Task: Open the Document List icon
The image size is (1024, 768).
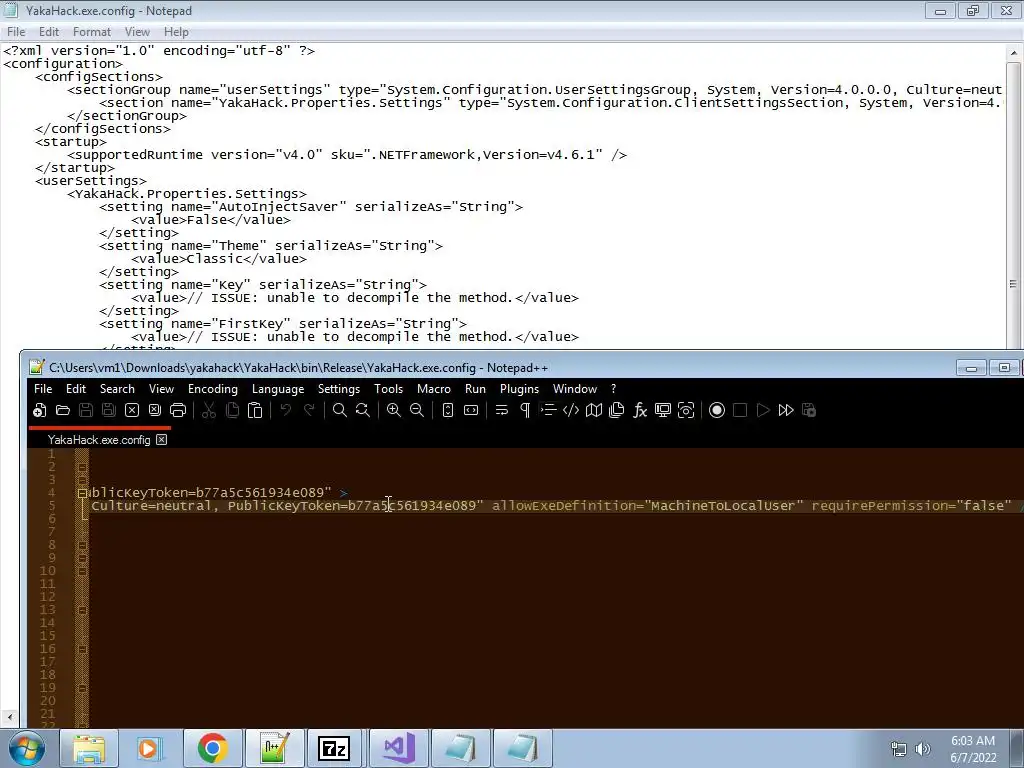Action: click(616, 410)
